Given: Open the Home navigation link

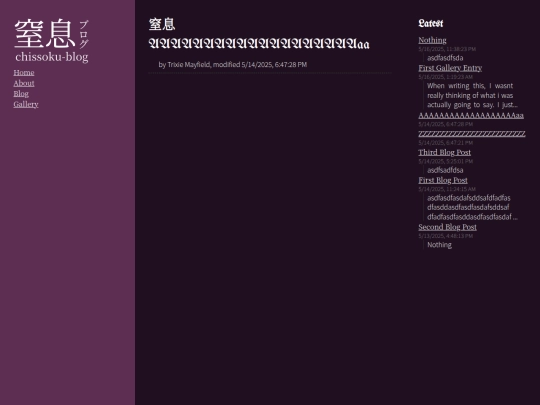Looking at the screenshot, I should click(24, 73).
